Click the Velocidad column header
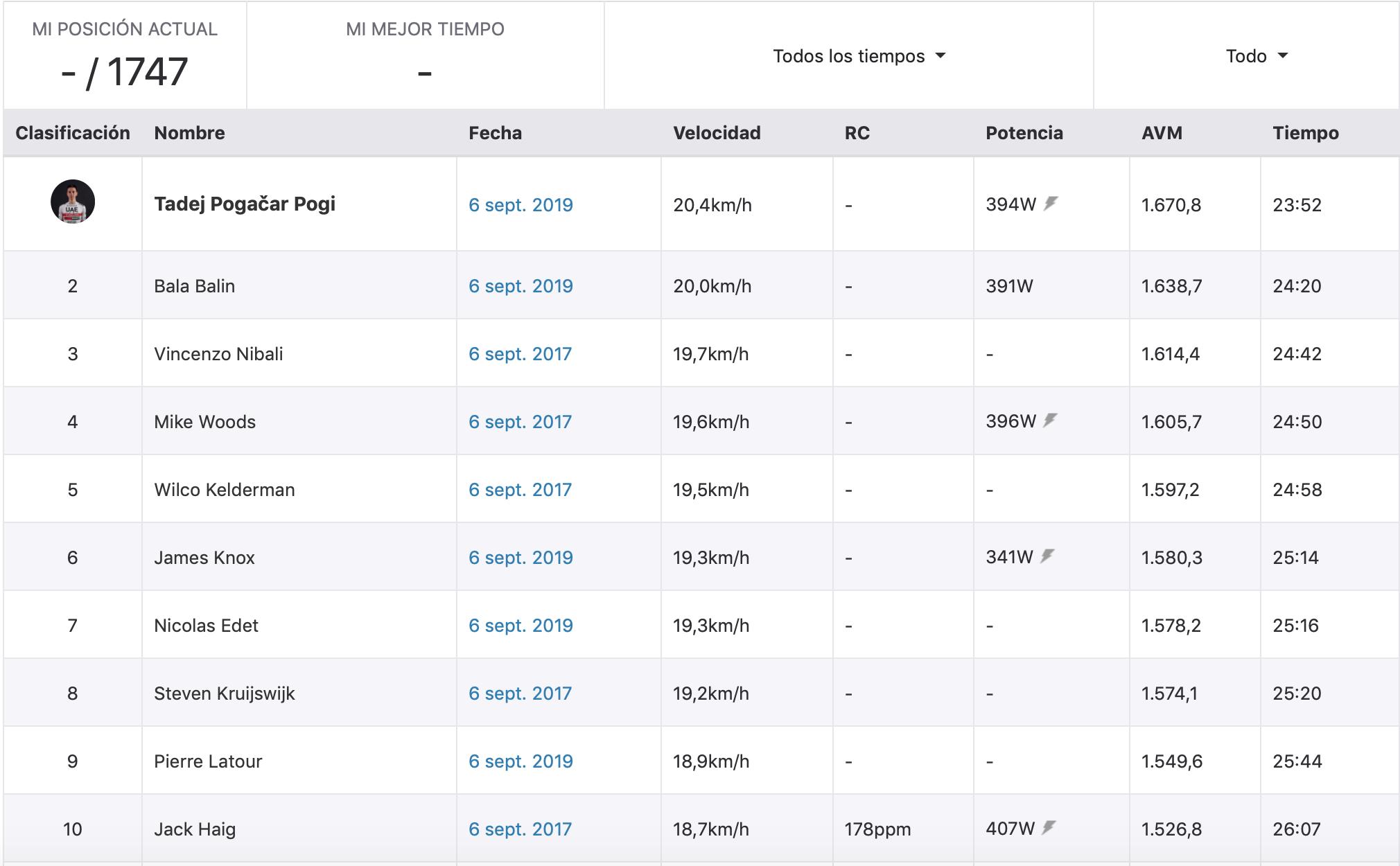Image resolution: width=1400 pixels, height=866 pixels. tap(717, 133)
